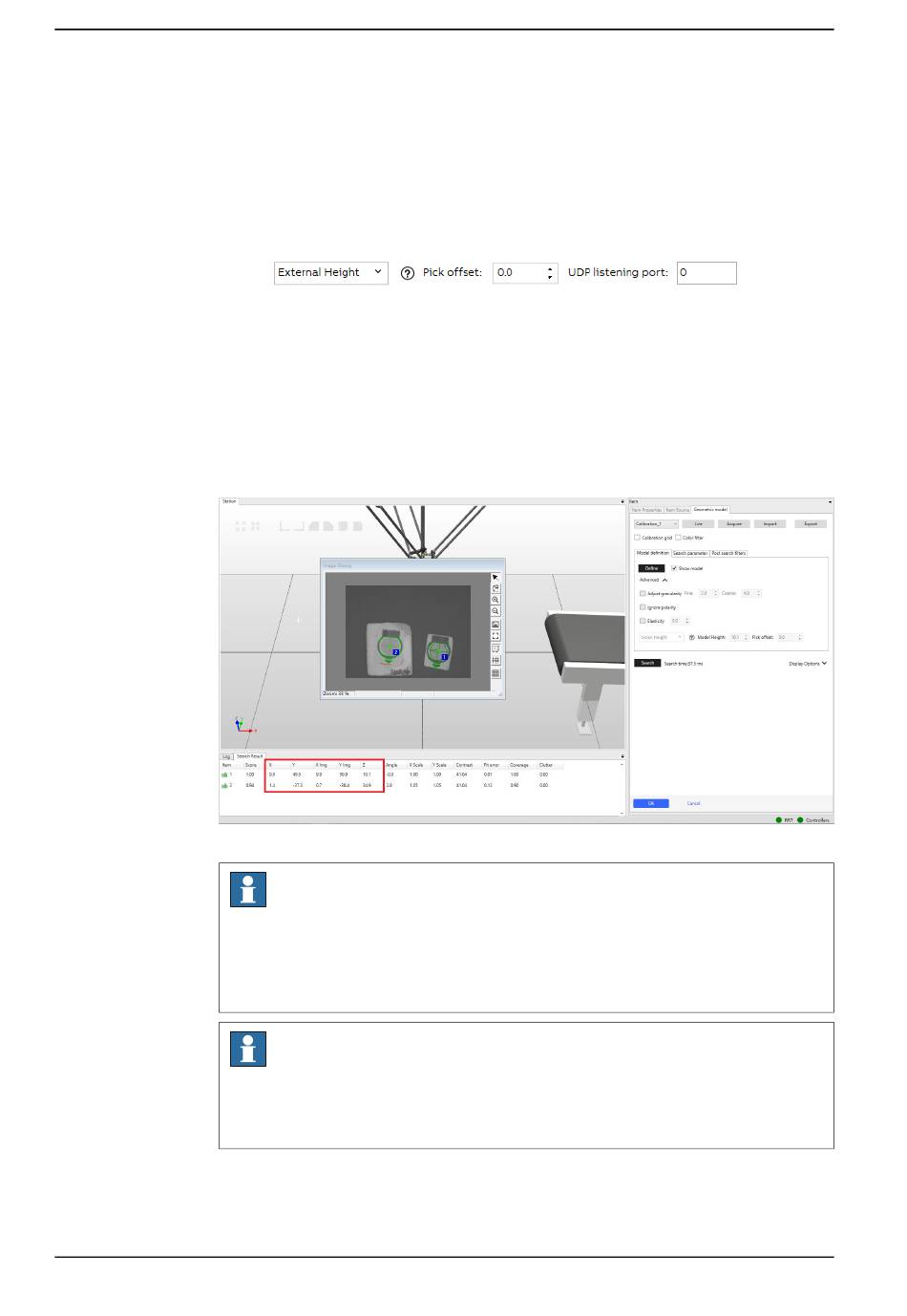Switch to the Item Properties tab
This screenshot has height=1316, width=907.
point(647,510)
